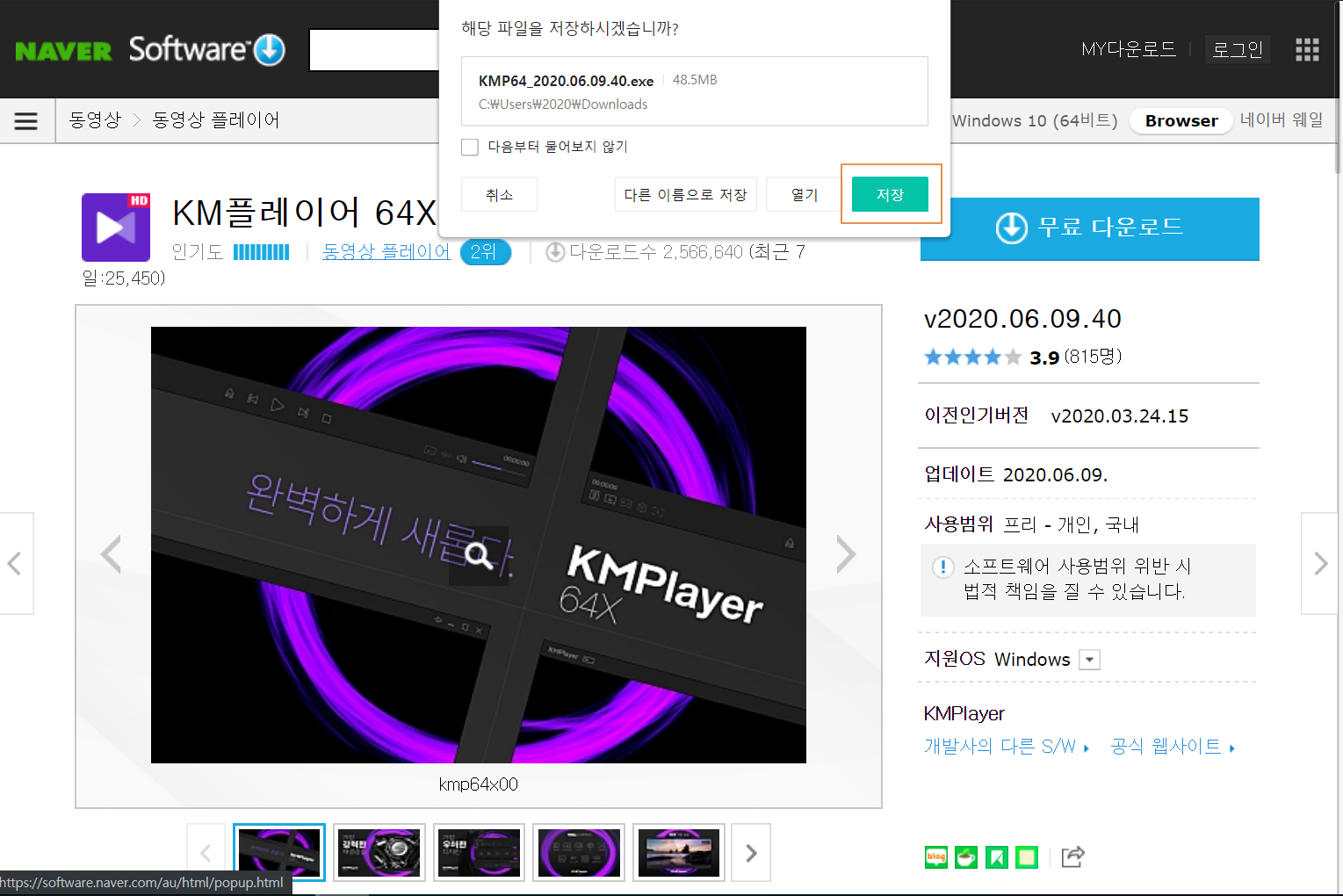Click kmp64x00 caption text
Image resolution: width=1343 pixels, height=896 pixels.
(479, 784)
